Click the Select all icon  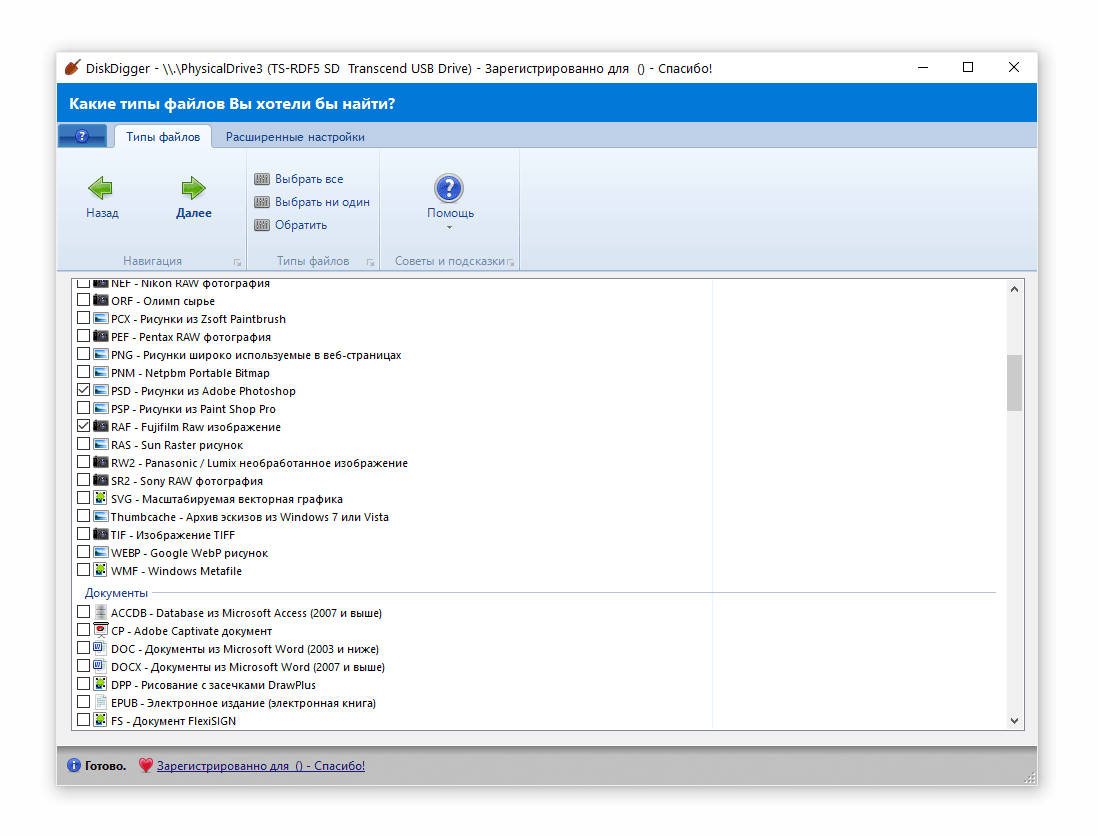click(x=262, y=179)
